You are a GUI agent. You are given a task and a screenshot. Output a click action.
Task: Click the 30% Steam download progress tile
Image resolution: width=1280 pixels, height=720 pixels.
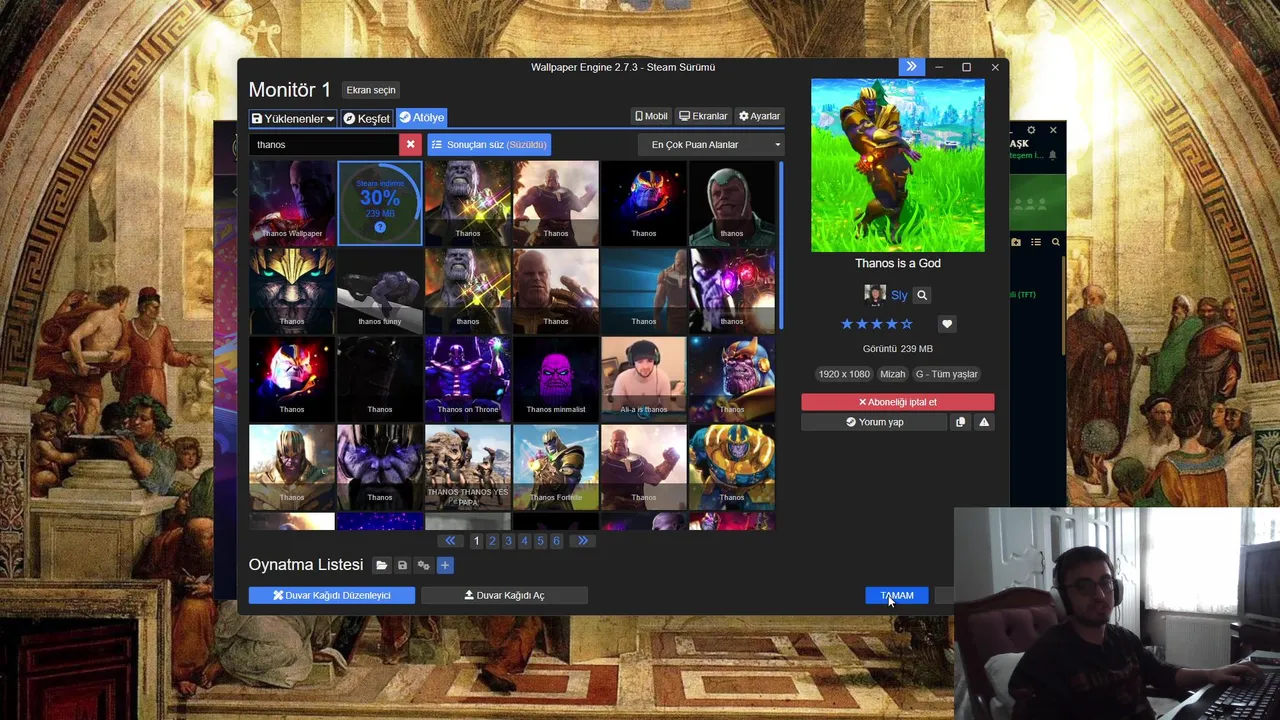tap(380, 203)
